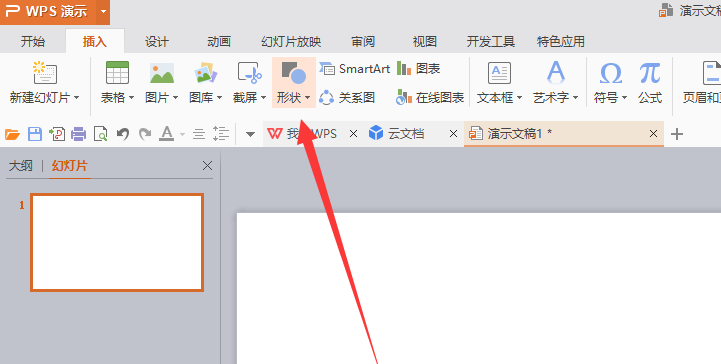Switch to the 大纲 outline pane
This screenshot has height=364, width=721.
pos(21,165)
